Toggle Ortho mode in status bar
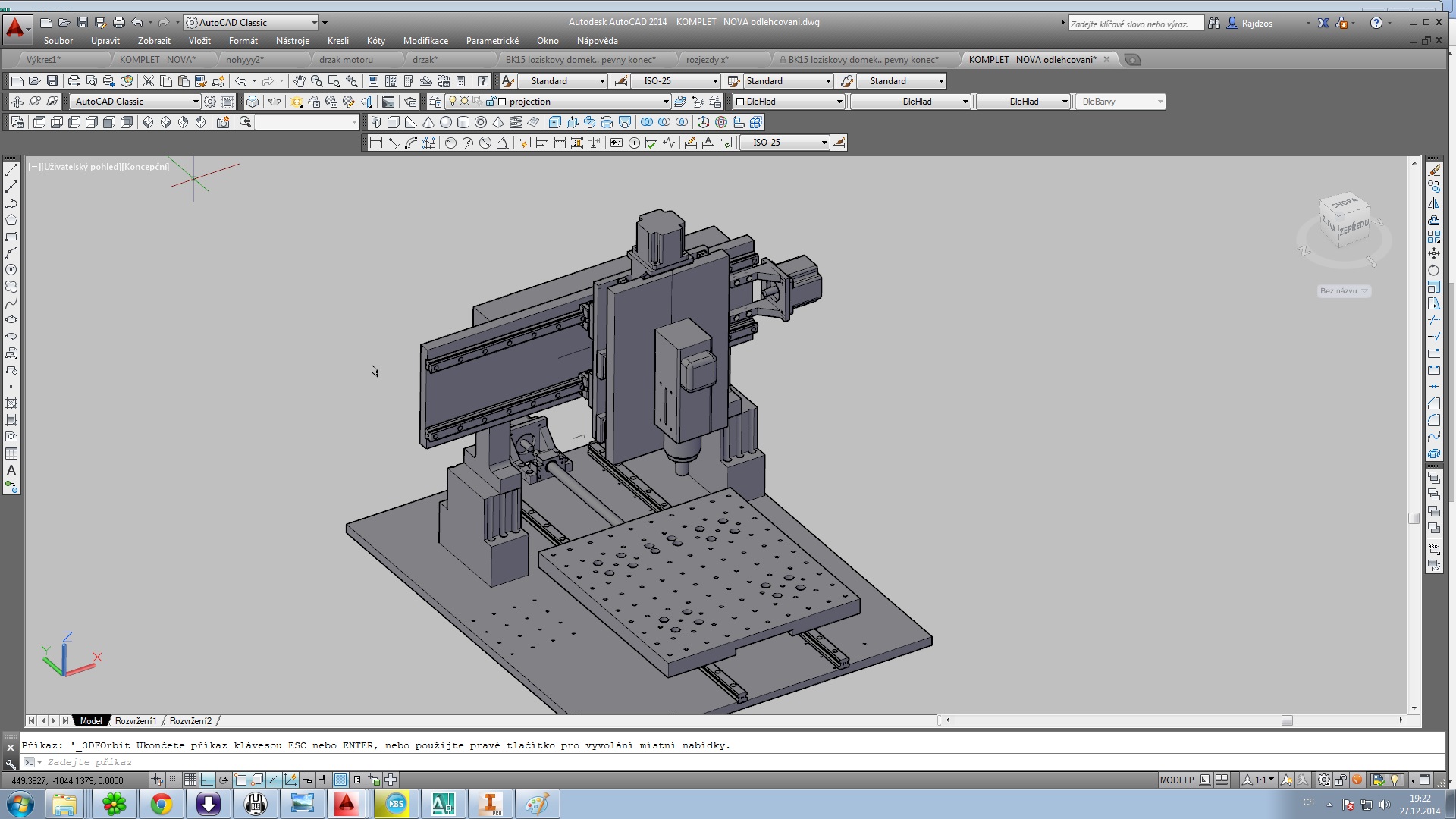1456x819 pixels. (207, 780)
